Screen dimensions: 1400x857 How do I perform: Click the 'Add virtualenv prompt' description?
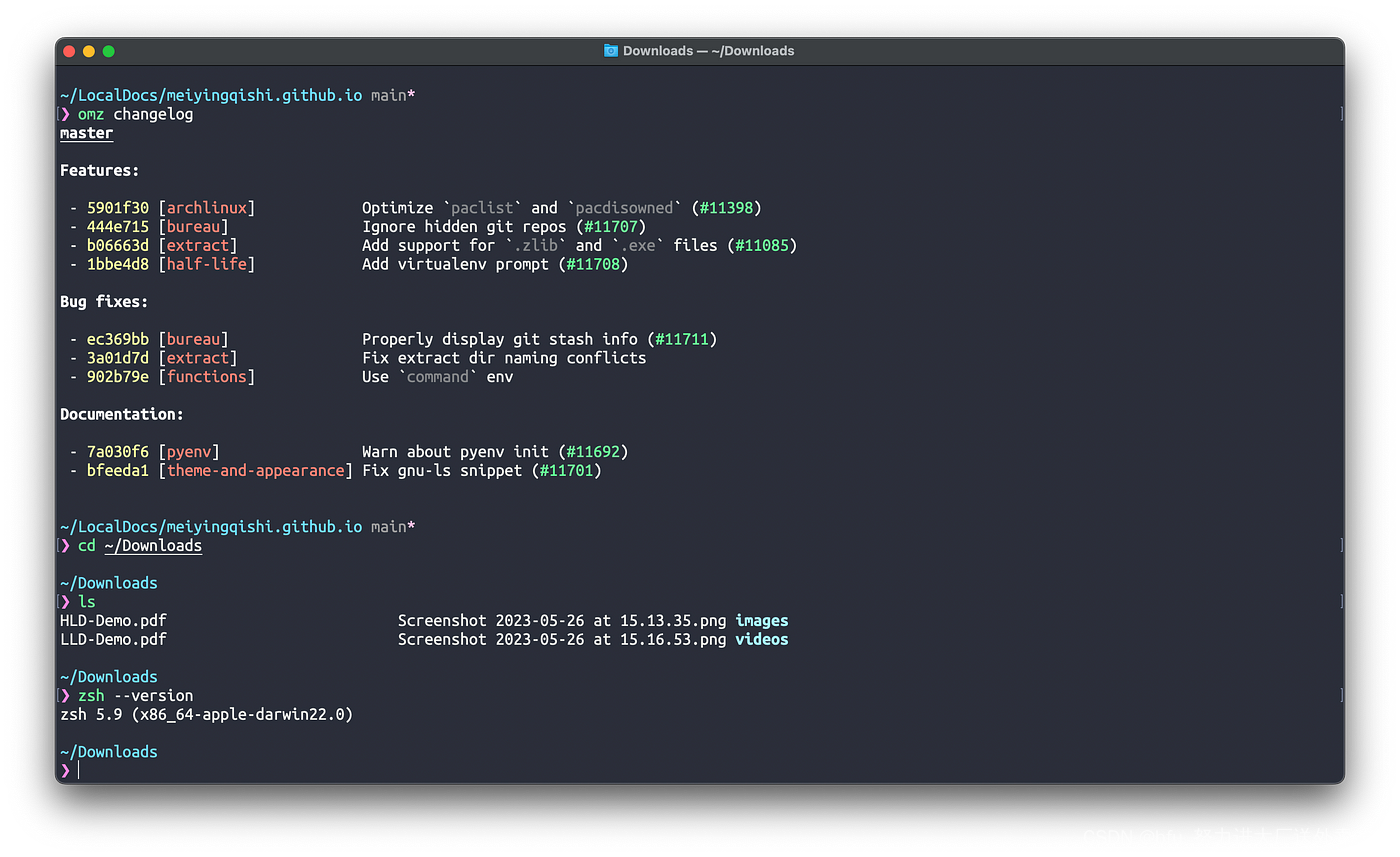pyautogui.click(x=455, y=265)
